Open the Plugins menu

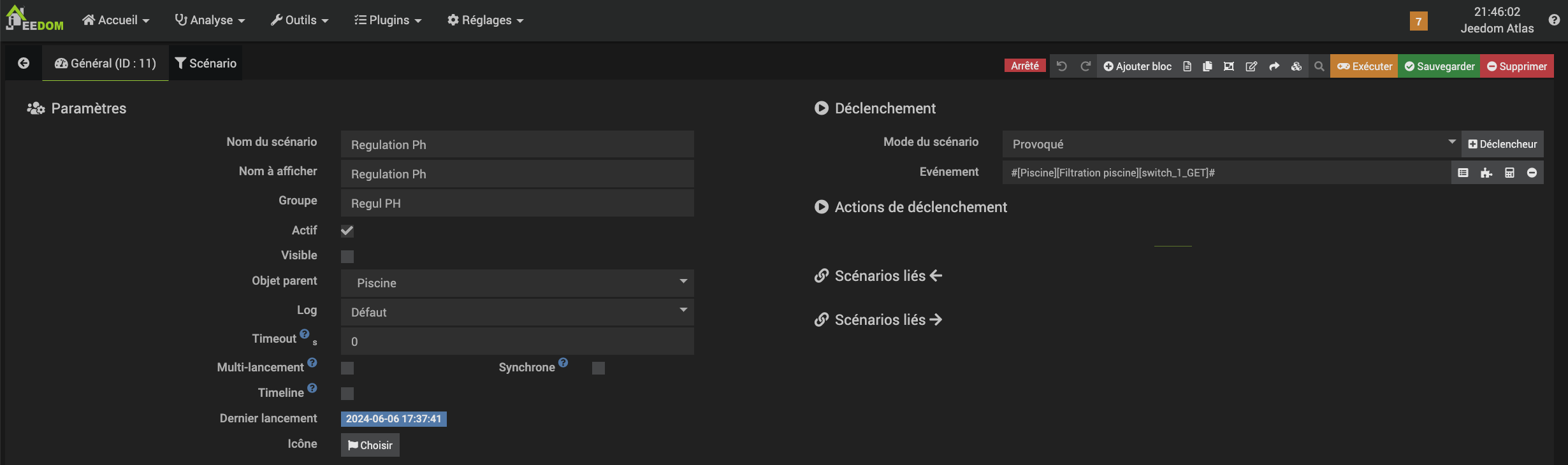[388, 20]
